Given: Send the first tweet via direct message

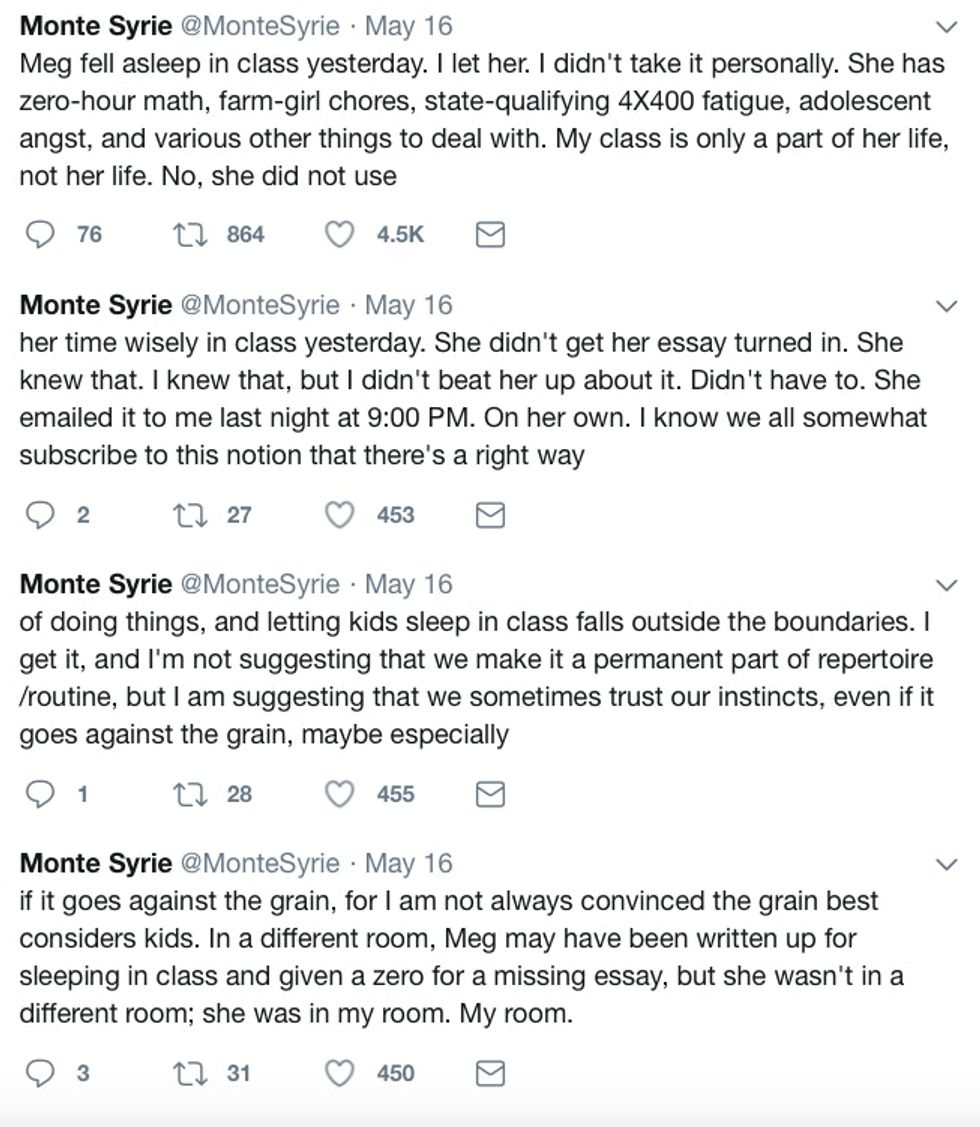Looking at the screenshot, I should (x=489, y=235).
